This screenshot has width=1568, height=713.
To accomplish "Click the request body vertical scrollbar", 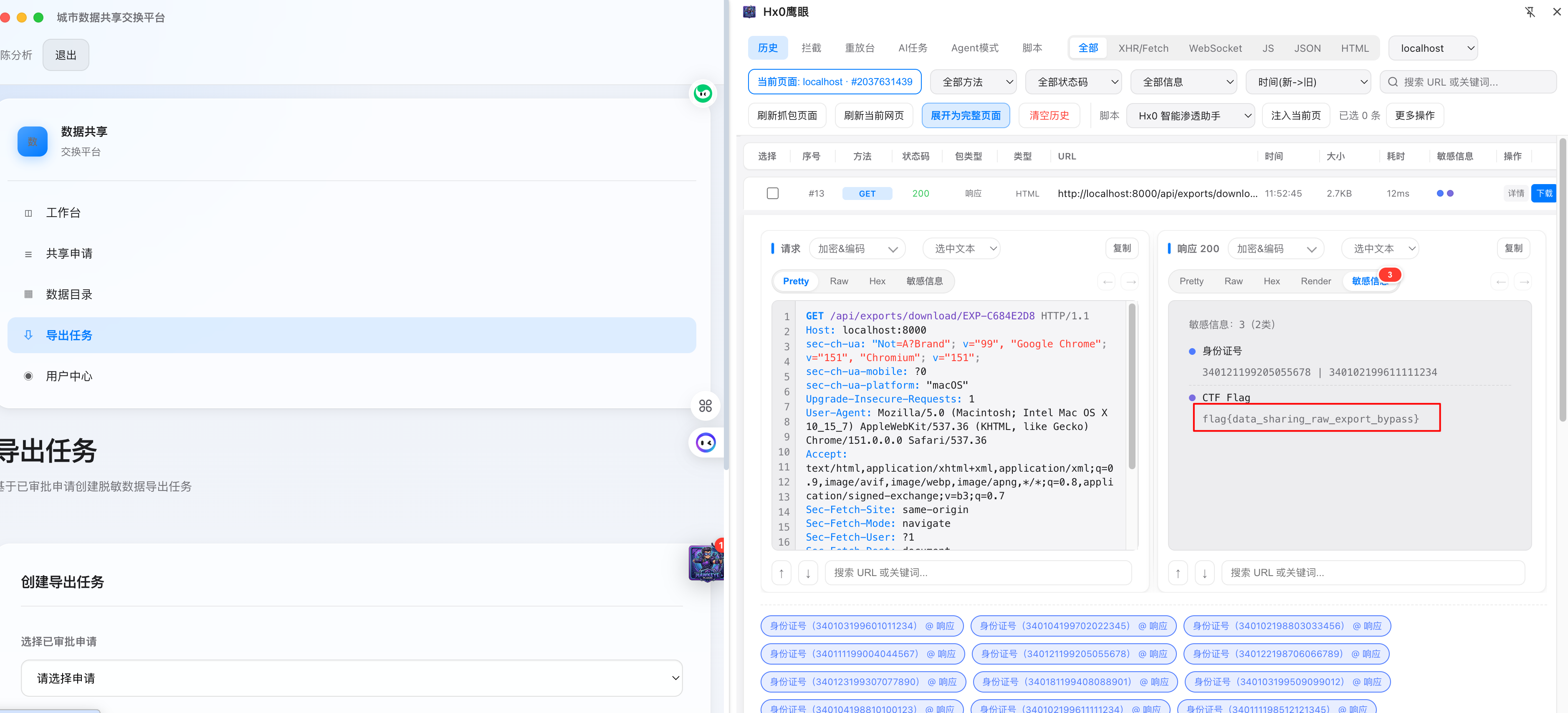I will [x=1132, y=387].
